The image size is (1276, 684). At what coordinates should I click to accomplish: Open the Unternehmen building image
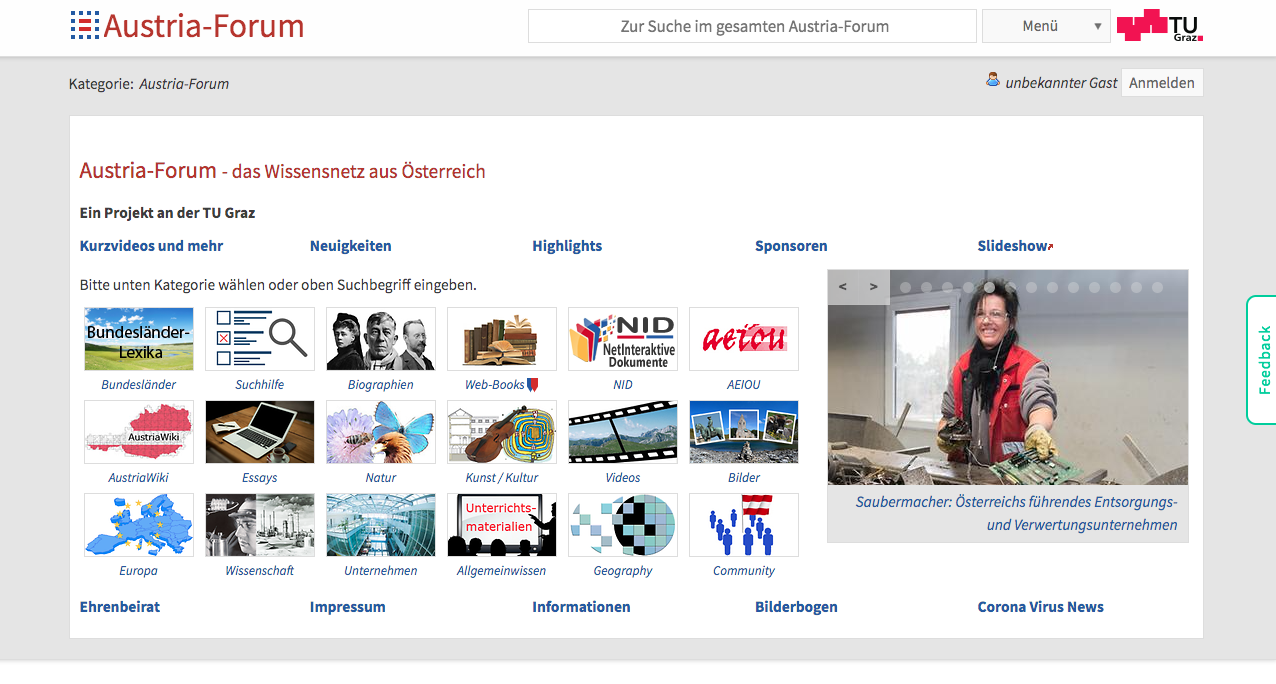(381, 525)
